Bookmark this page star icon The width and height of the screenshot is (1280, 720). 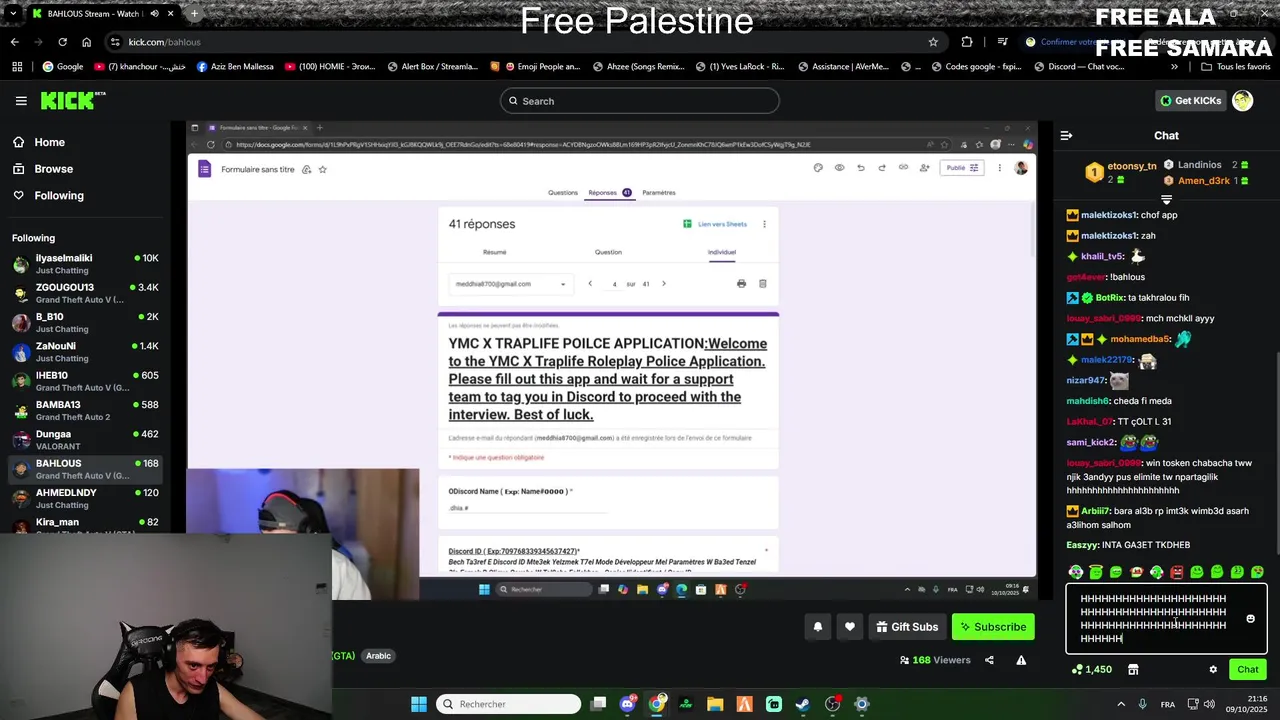click(x=933, y=42)
